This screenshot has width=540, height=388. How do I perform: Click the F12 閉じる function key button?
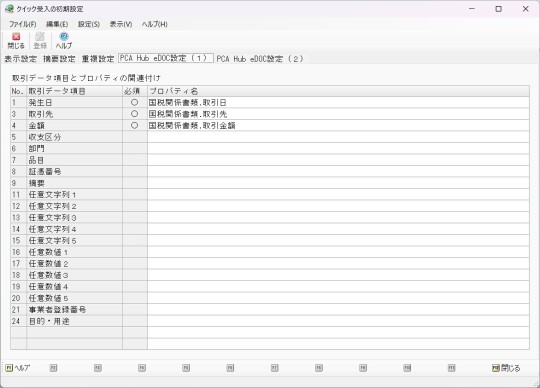click(506, 368)
